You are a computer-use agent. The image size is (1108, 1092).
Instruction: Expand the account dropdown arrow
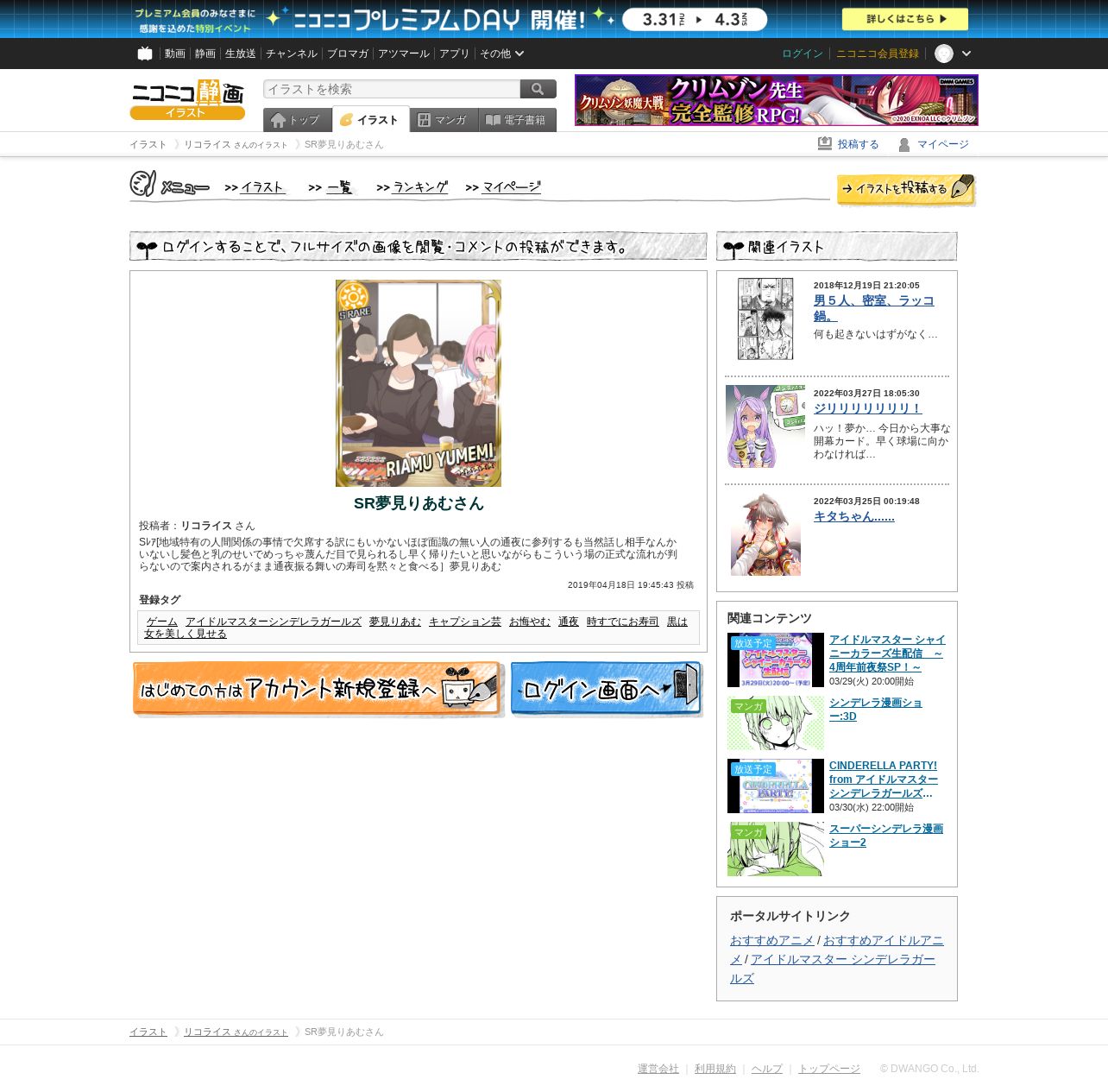[x=966, y=54]
